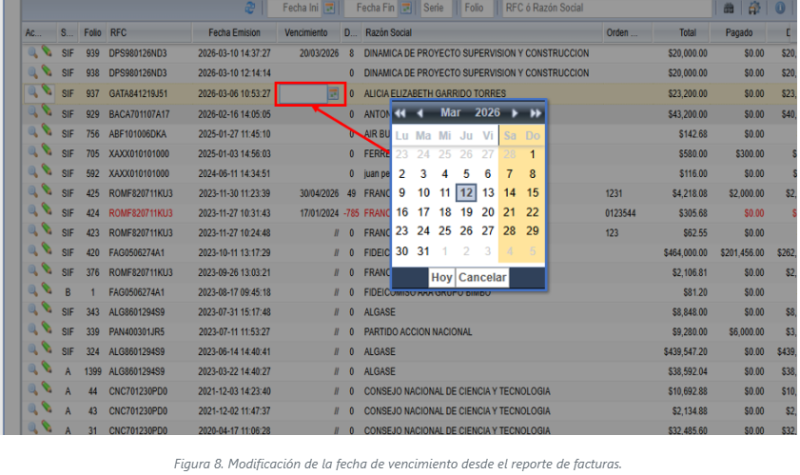This screenshot has height=475, width=800.
Task: Click the pencil icon on the folio 425 row
Action: 46,192
